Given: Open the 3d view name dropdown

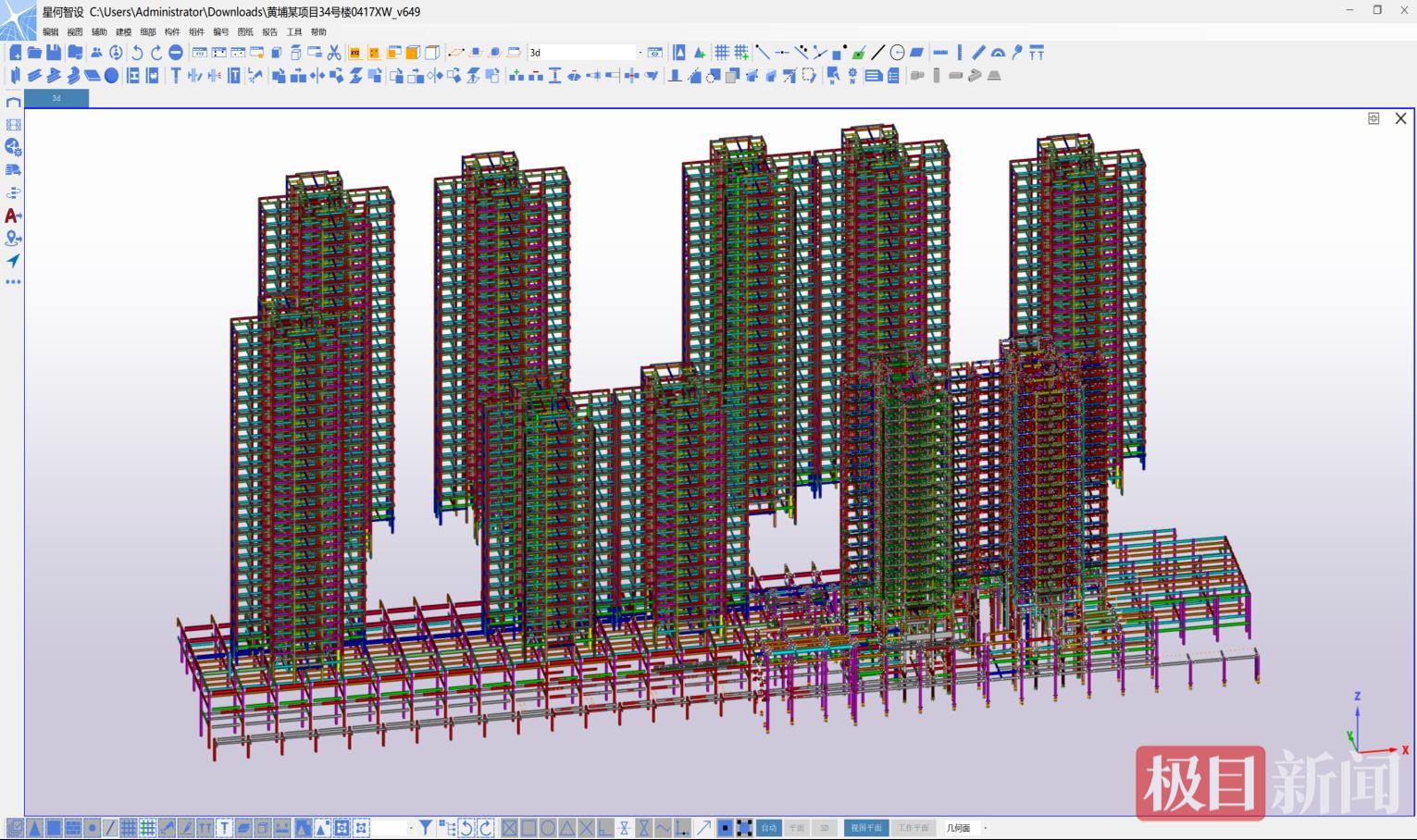Looking at the screenshot, I should (640, 53).
